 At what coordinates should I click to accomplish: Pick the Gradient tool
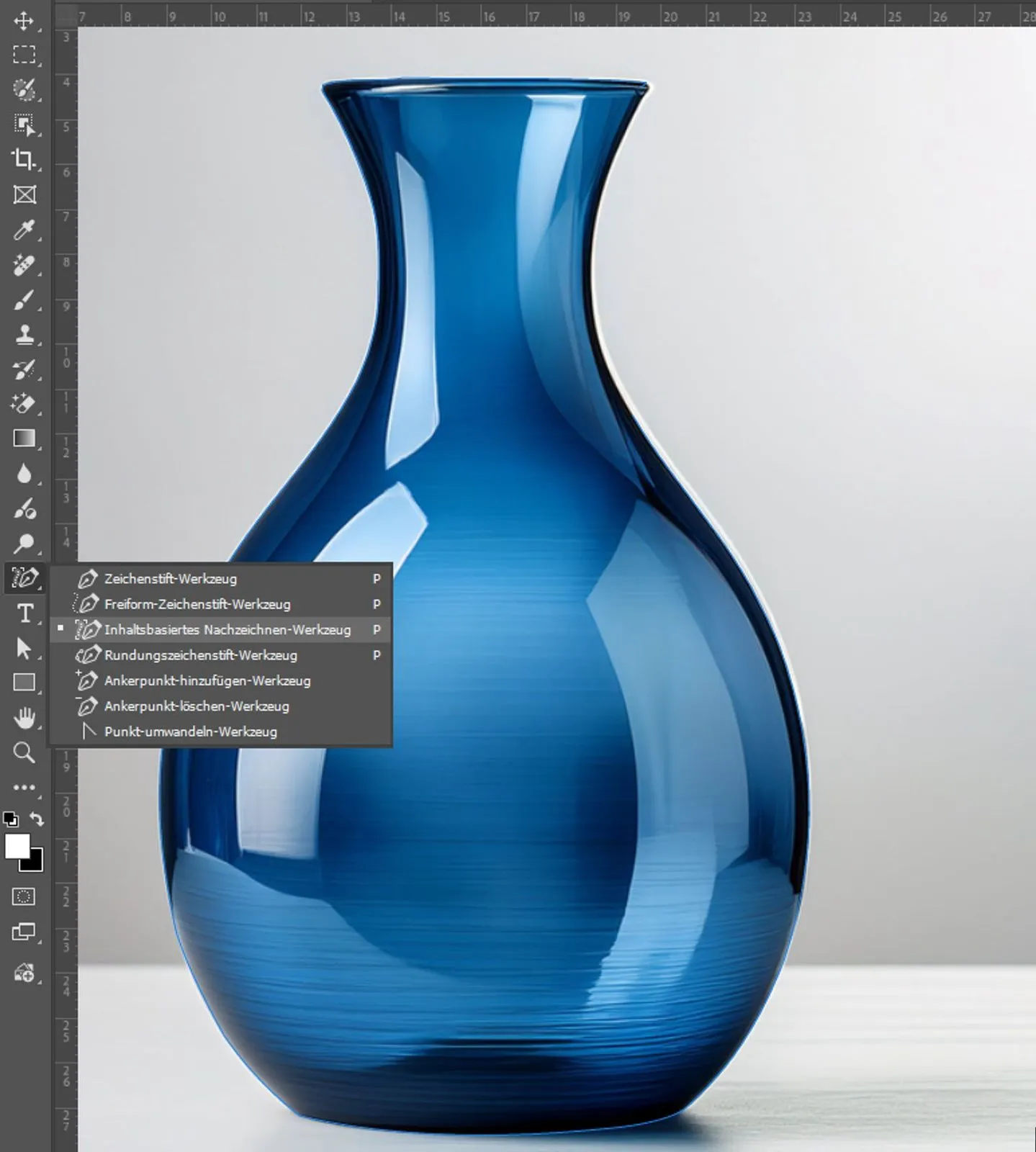24,438
